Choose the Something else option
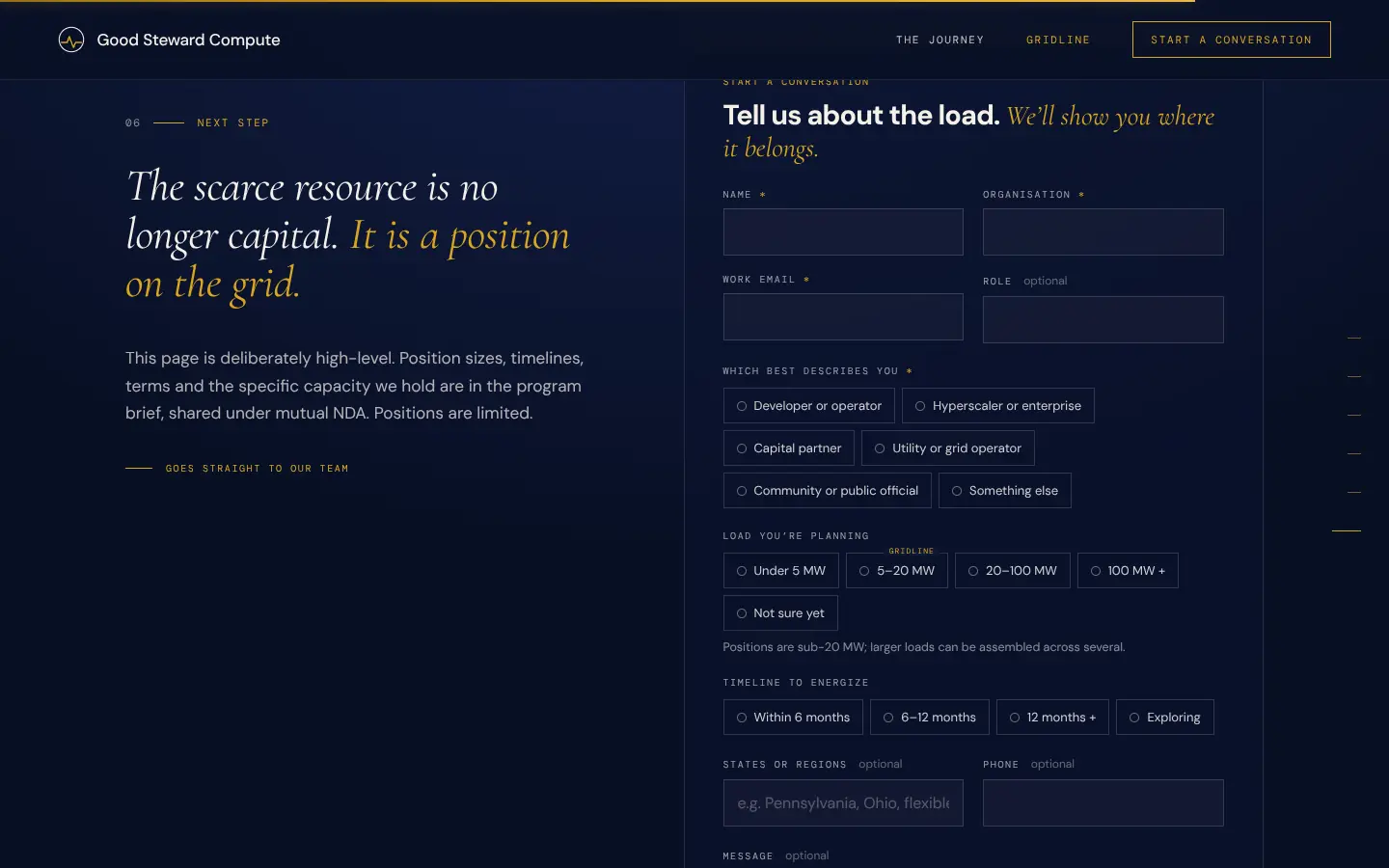 (x=1005, y=491)
